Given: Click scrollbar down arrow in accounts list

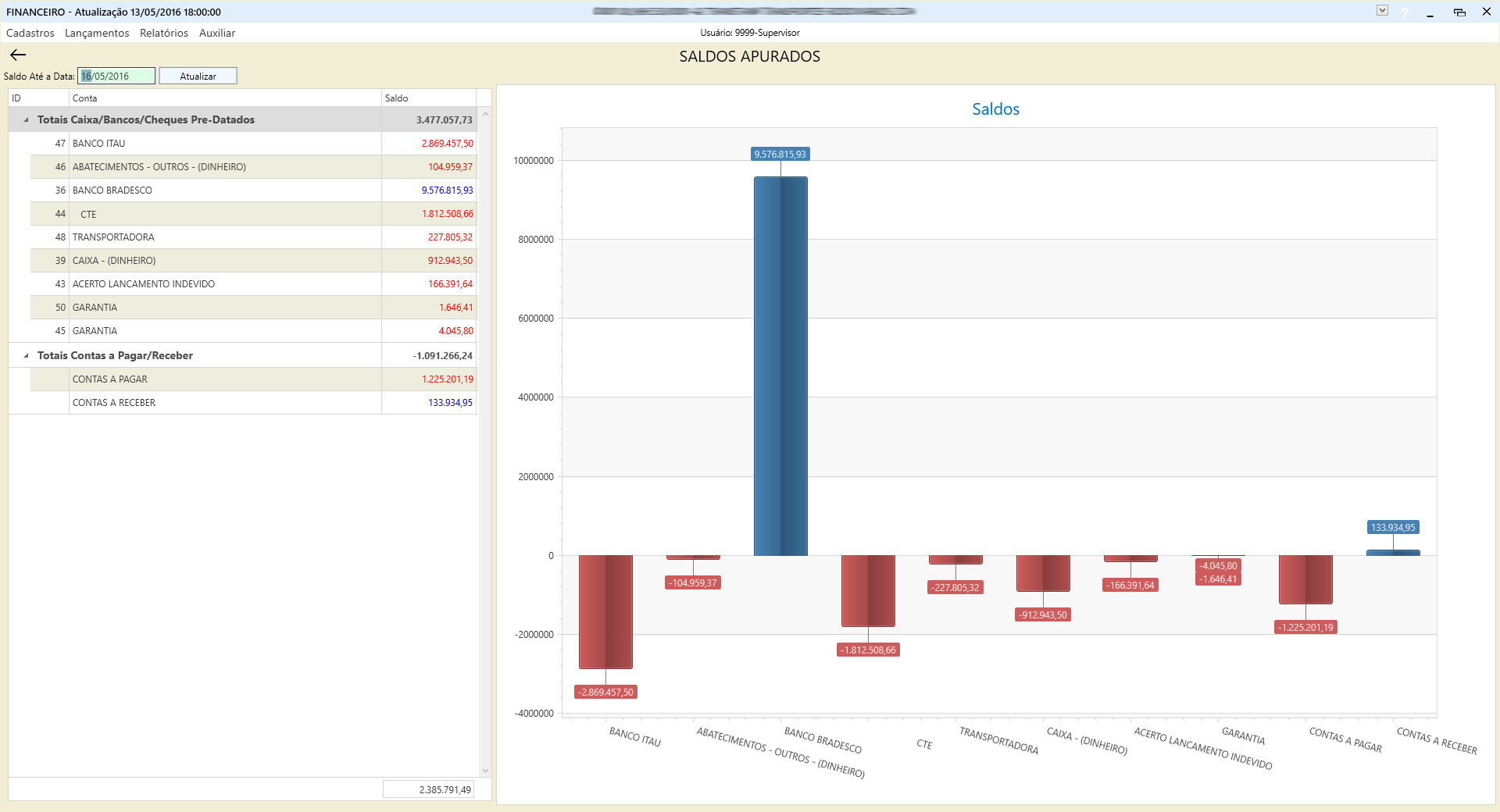Looking at the screenshot, I should pyautogui.click(x=485, y=771).
